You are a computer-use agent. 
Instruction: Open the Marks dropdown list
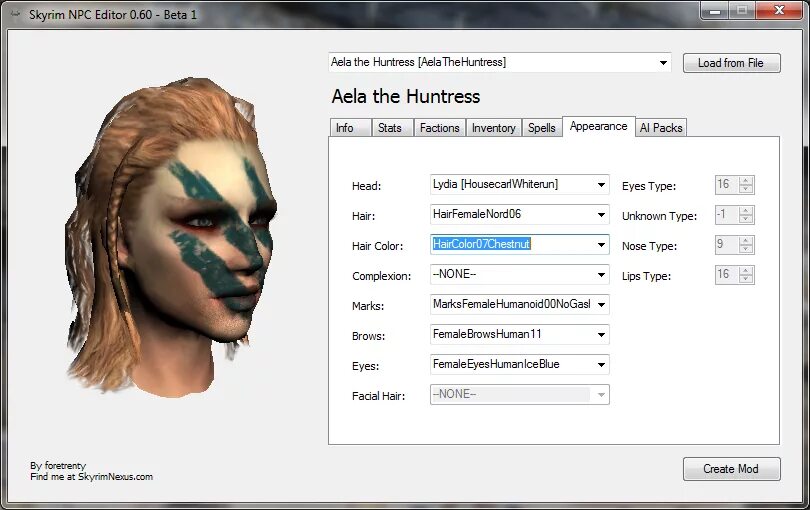tap(601, 305)
